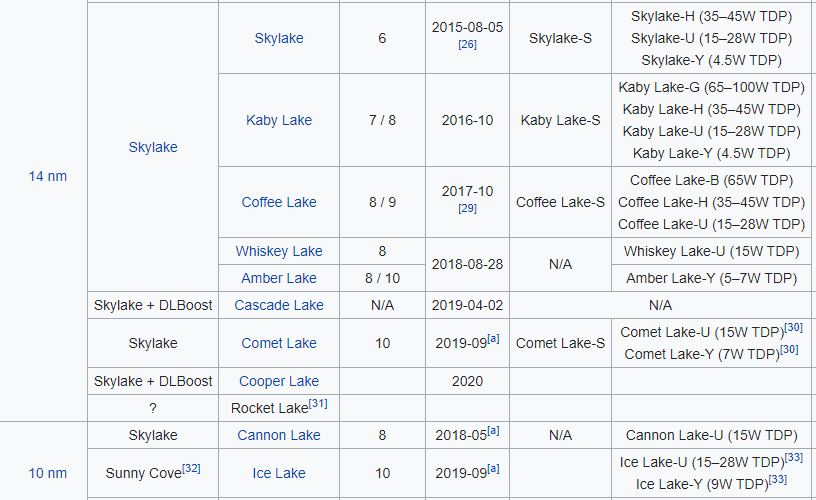The width and height of the screenshot is (816, 500).
Task: Open the 14 nm process link
Action: click(x=47, y=176)
